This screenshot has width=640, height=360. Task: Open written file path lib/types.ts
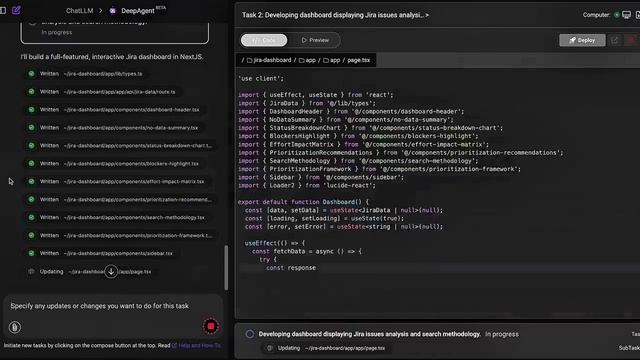[x=103, y=74]
